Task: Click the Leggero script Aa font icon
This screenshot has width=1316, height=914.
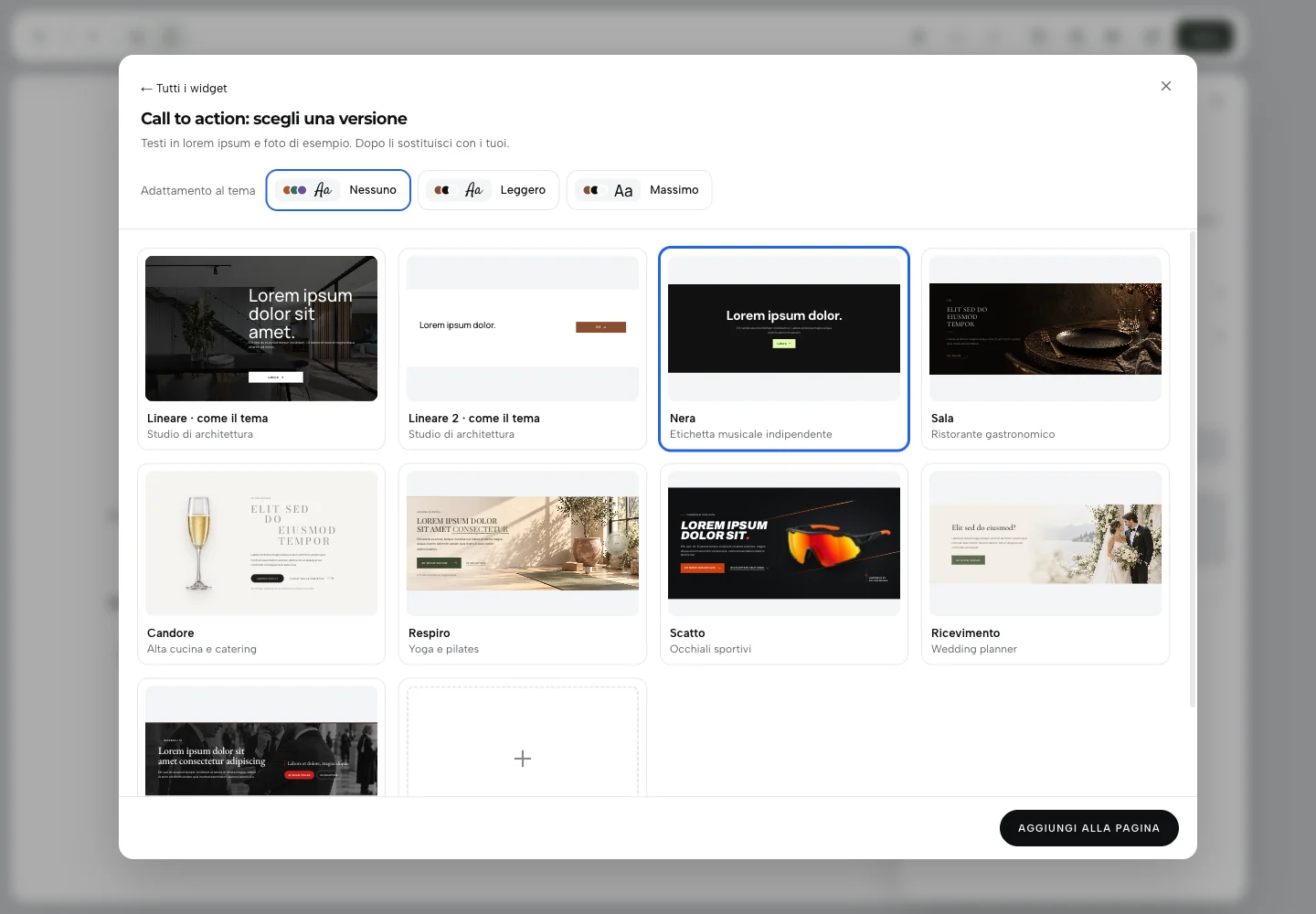Action: click(x=473, y=190)
